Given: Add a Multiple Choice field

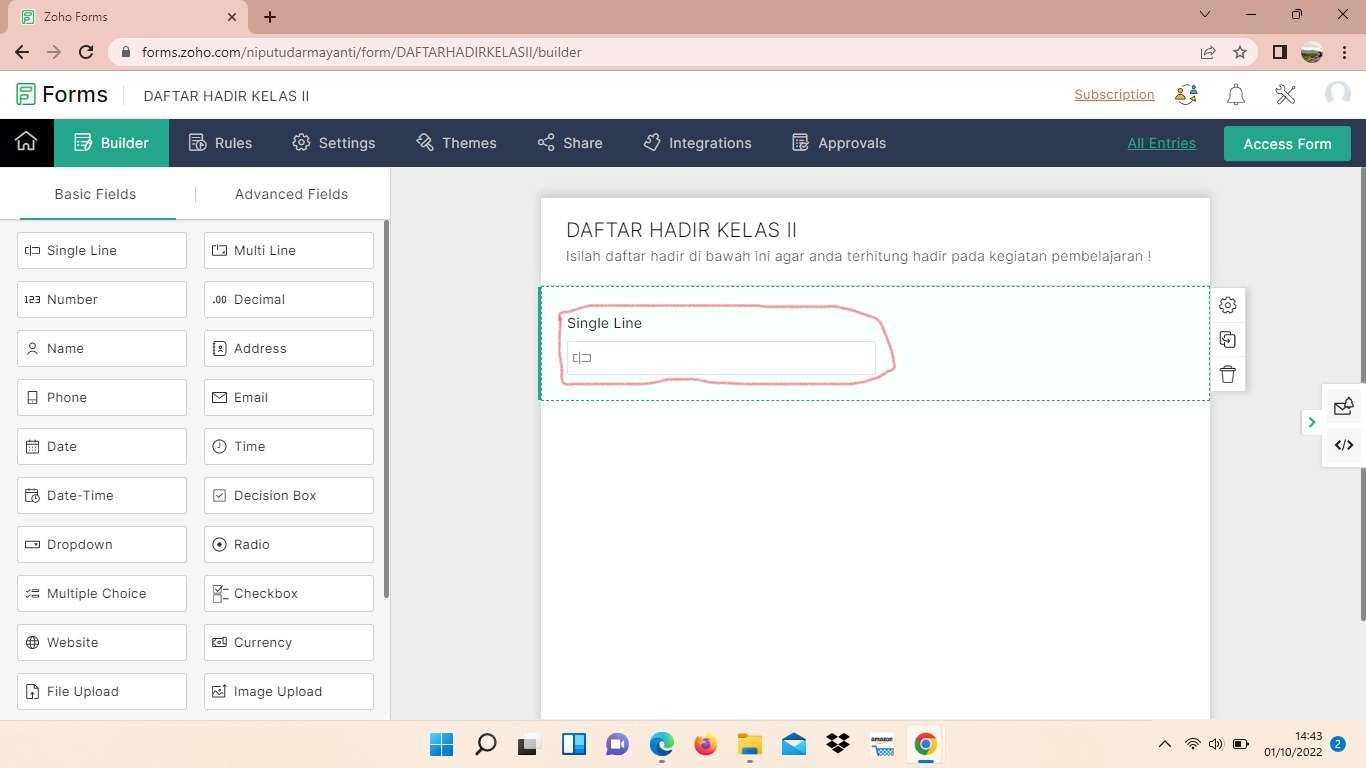Looking at the screenshot, I should tap(102, 594).
